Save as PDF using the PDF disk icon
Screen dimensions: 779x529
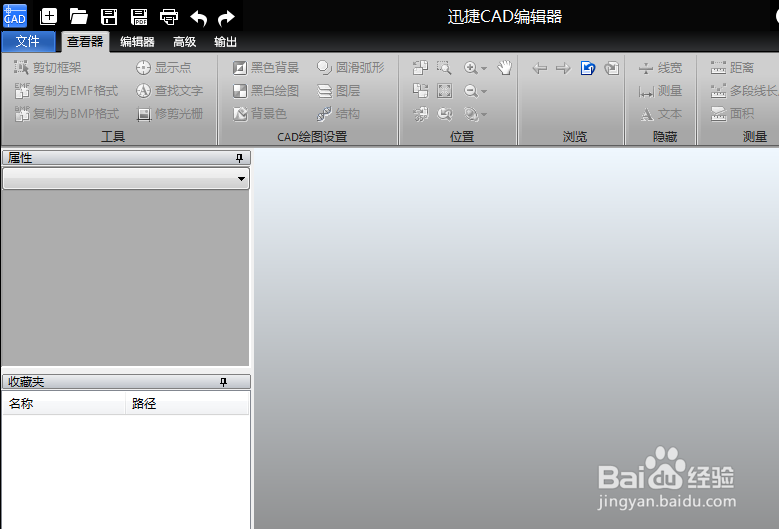point(139,17)
